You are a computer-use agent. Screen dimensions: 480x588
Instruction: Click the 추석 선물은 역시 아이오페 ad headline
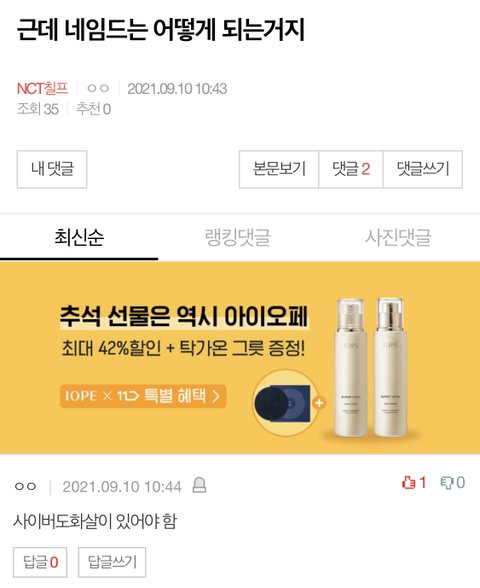click(184, 316)
